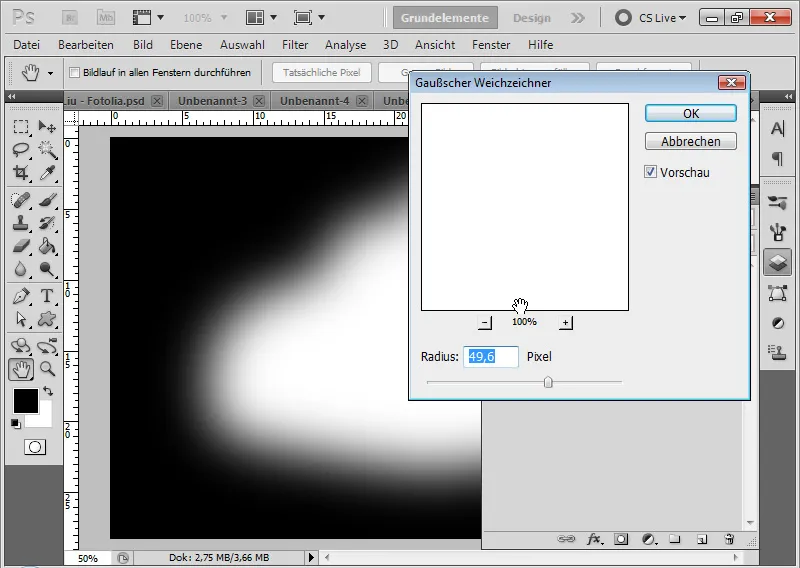800x568 pixels.
Task: Select the Brush tool
Action: [47, 200]
